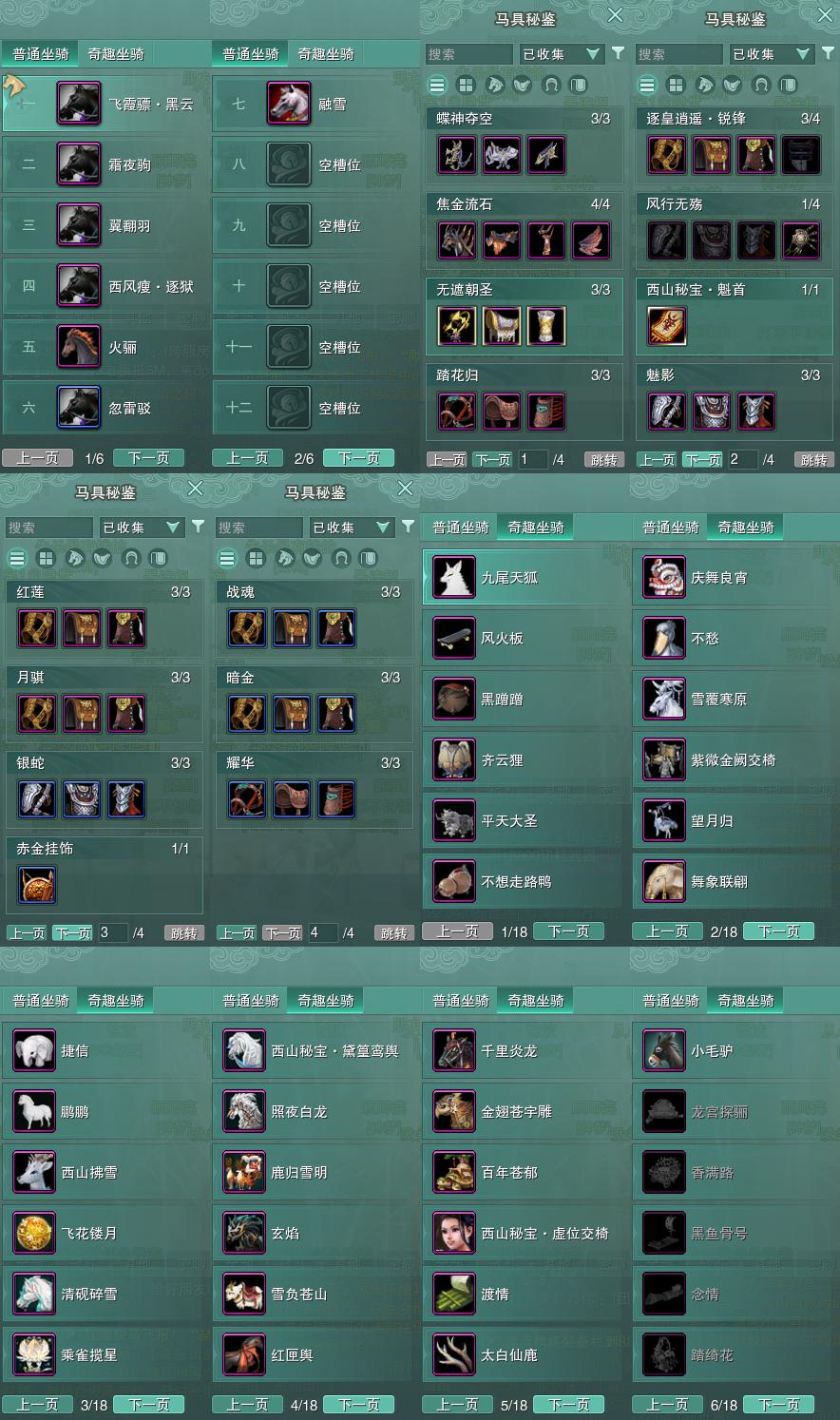Switch to 普通坐骑 tab above 九尾天狐
The width and height of the screenshot is (840, 1420).
[461, 528]
